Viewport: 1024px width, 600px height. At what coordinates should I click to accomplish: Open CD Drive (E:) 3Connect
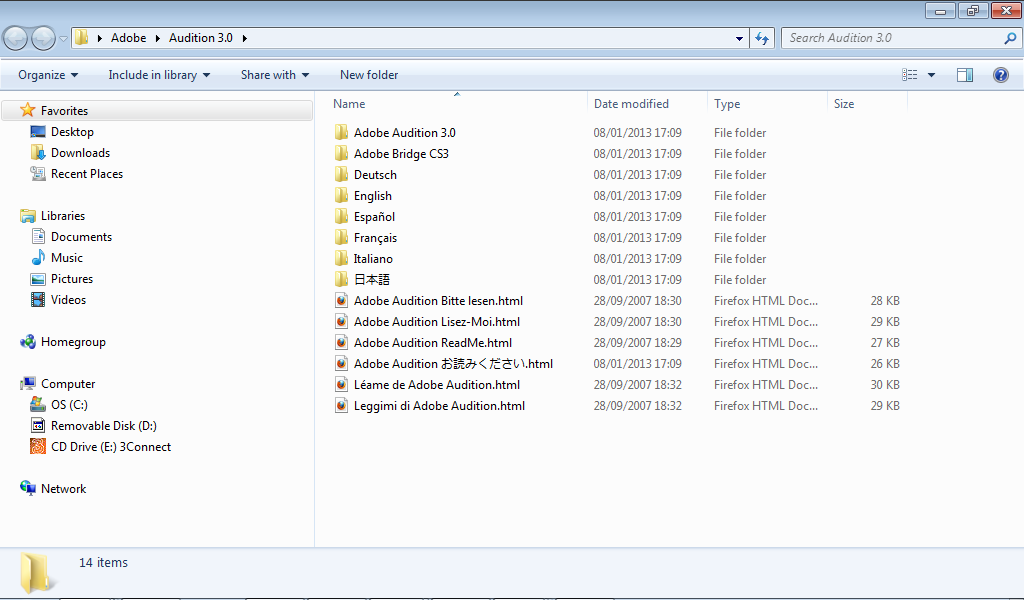tap(111, 447)
